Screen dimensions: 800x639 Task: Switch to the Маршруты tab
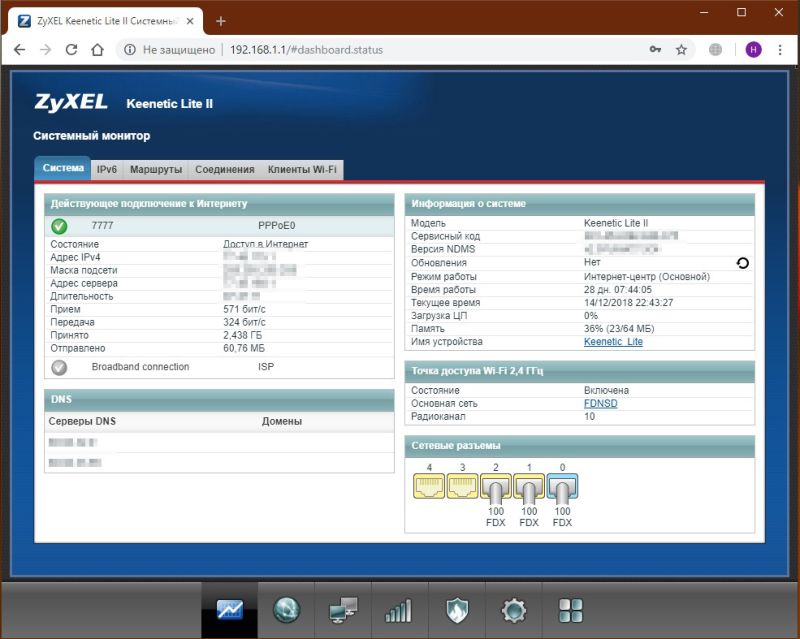click(156, 169)
